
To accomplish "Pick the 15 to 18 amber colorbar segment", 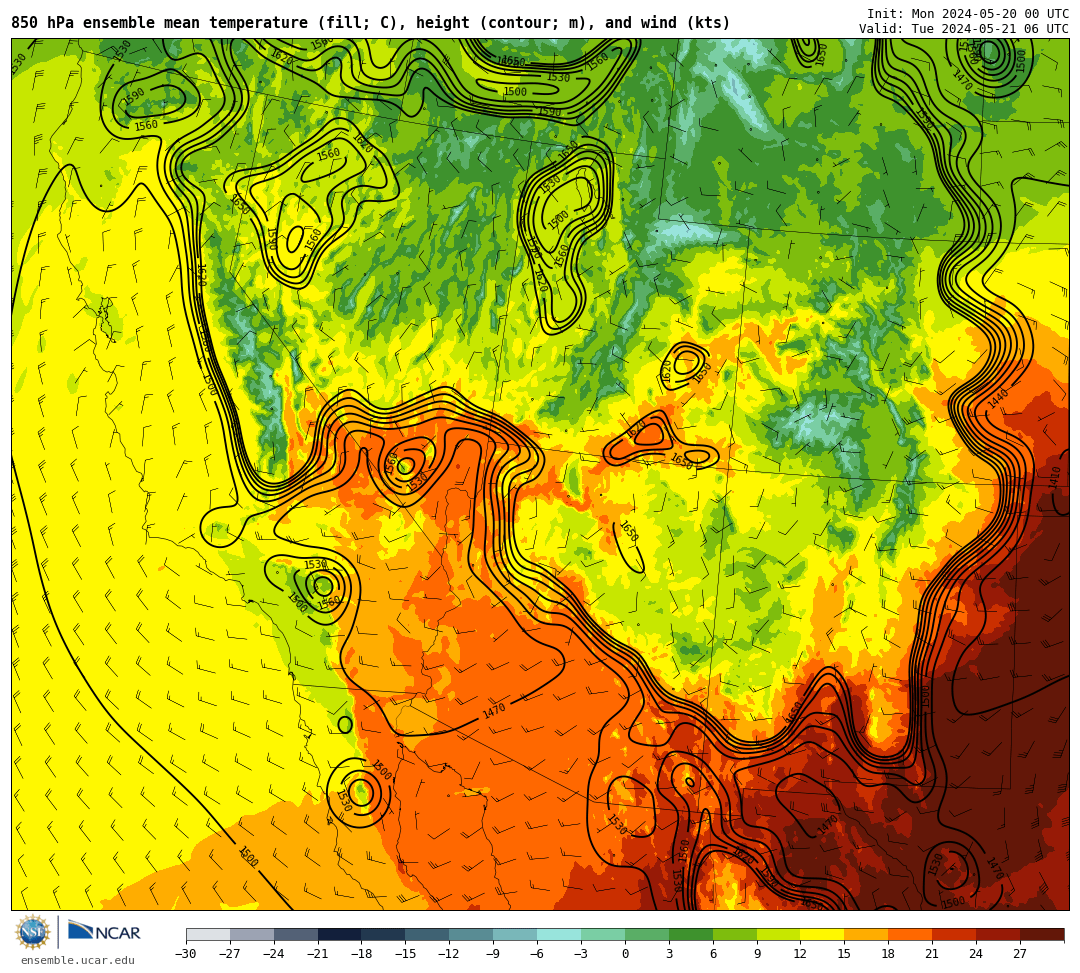I will pos(866,934).
